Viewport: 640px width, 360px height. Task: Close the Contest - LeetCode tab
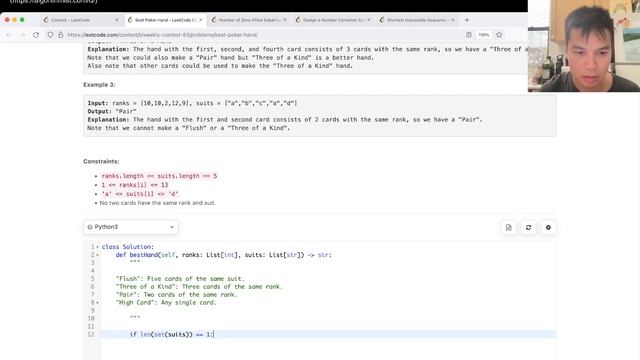(117, 20)
